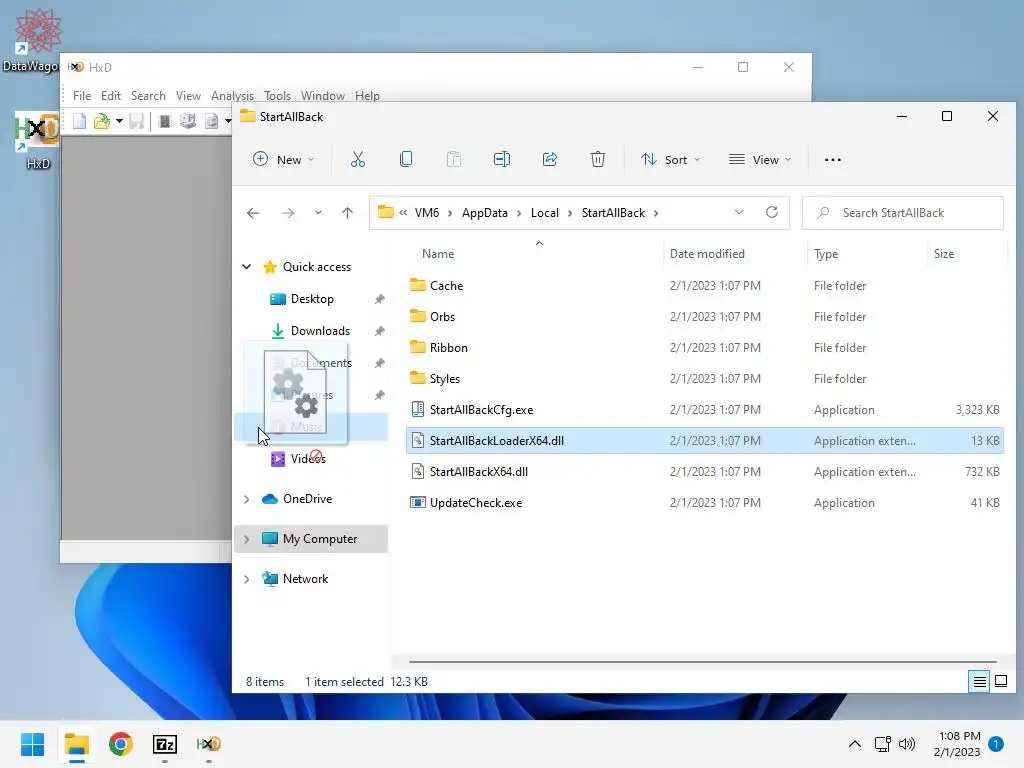Click the Share icon in Explorer toolbar
Screen dimensions: 1024x768
[x=550, y=159]
